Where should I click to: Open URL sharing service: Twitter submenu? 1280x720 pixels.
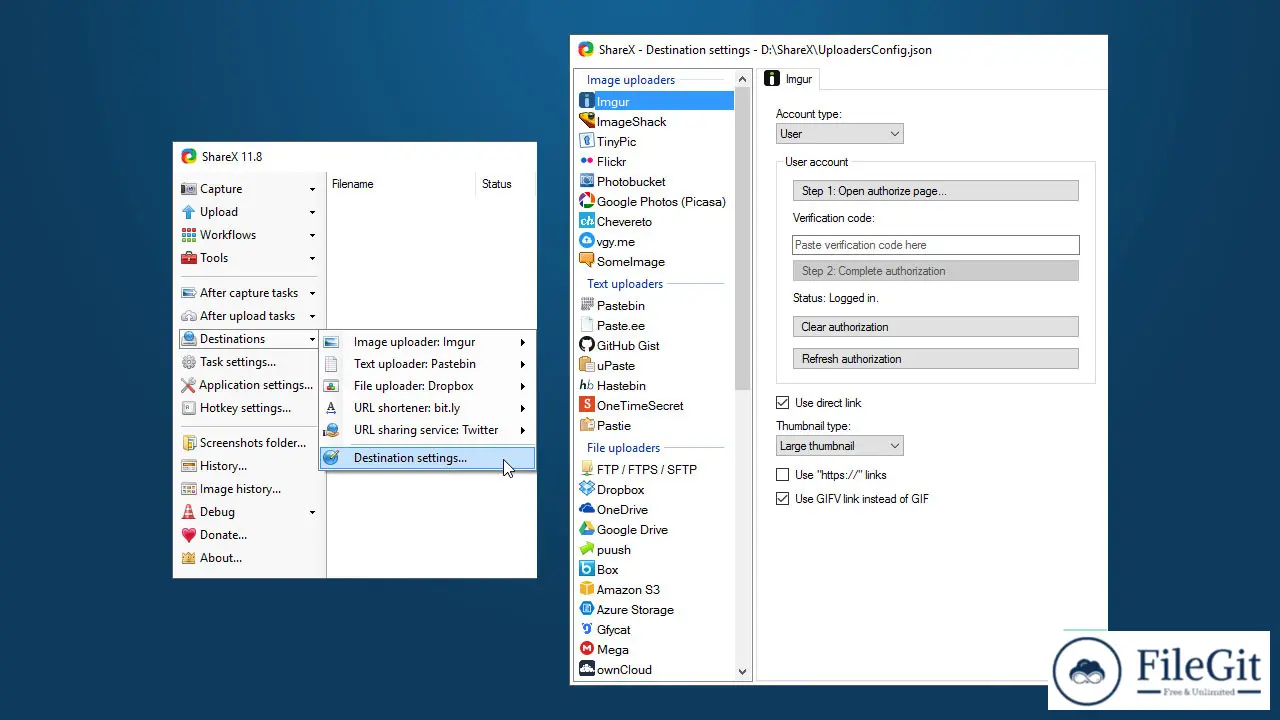pos(427,430)
